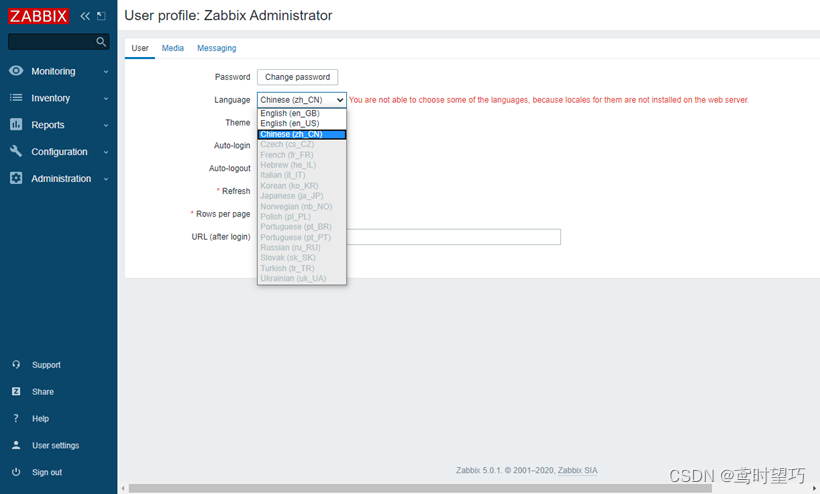The height and width of the screenshot is (494, 820).
Task: Click the Change password button
Action: 298,77
